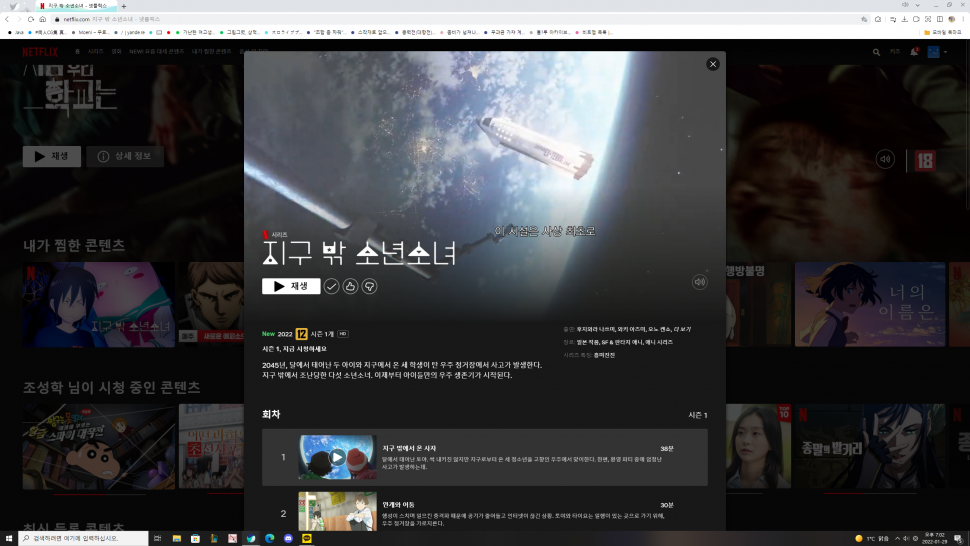Open 내가 찜한 콘텐츠 header menu
The image size is (970, 546).
coord(212,52)
